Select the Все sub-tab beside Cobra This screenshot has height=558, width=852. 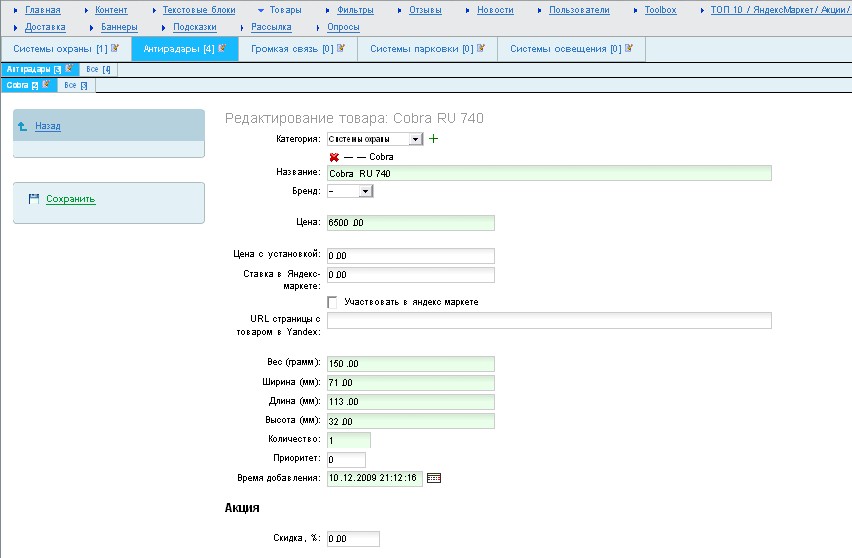[76, 85]
